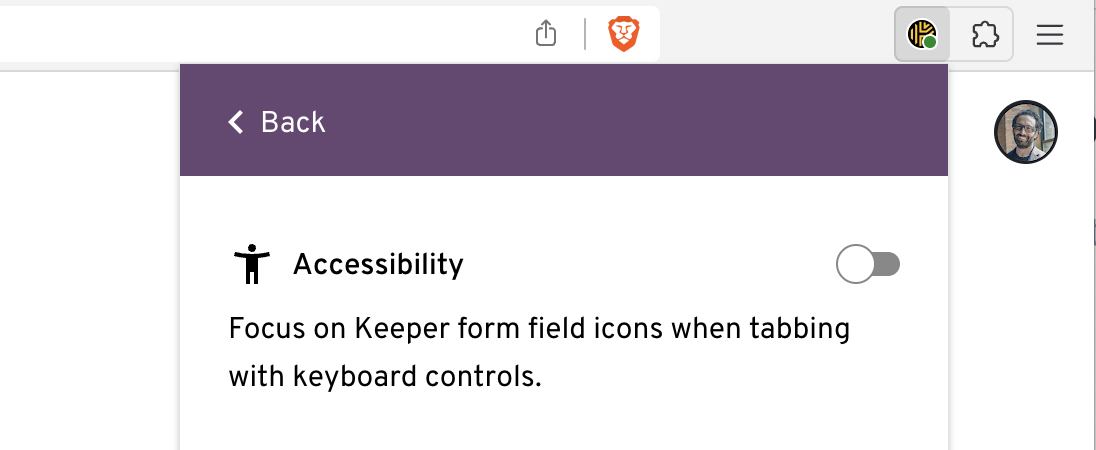Click the gray track of the Accessibility toggle
This screenshot has height=450, width=1096.
(x=888, y=264)
